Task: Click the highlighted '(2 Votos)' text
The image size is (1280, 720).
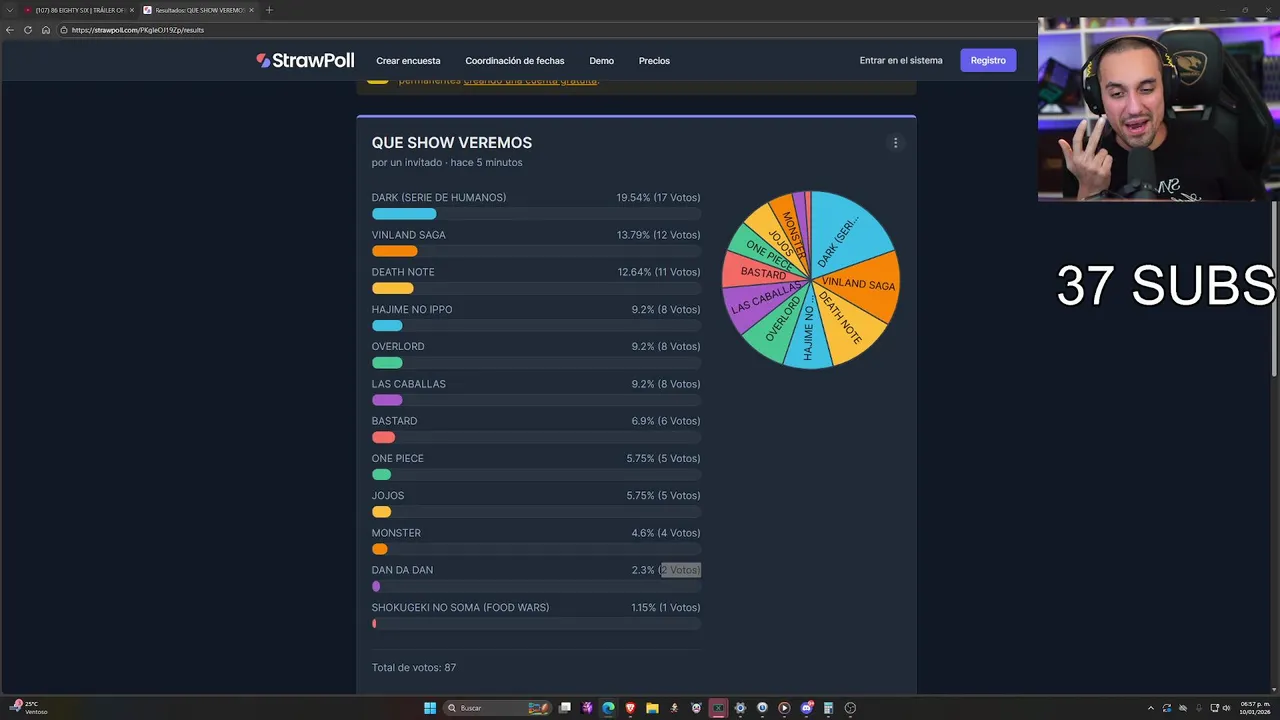Action: [x=680, y=570]
